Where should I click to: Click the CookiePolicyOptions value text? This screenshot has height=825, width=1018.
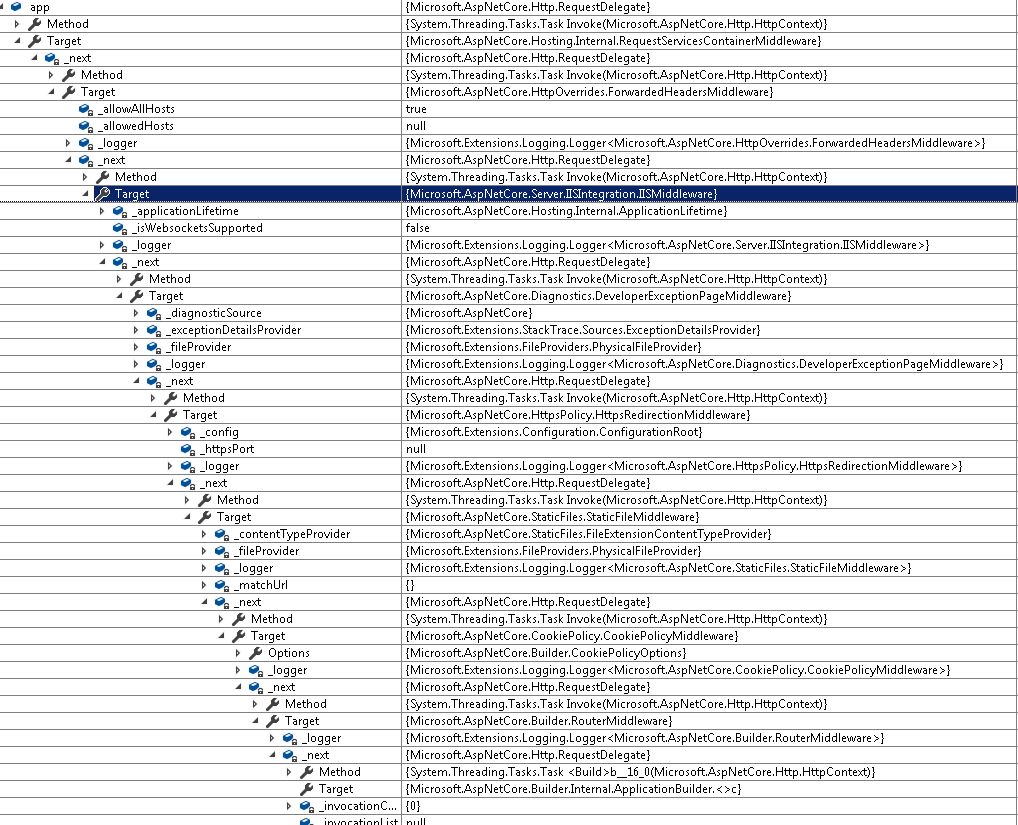(x=546, y=653)
